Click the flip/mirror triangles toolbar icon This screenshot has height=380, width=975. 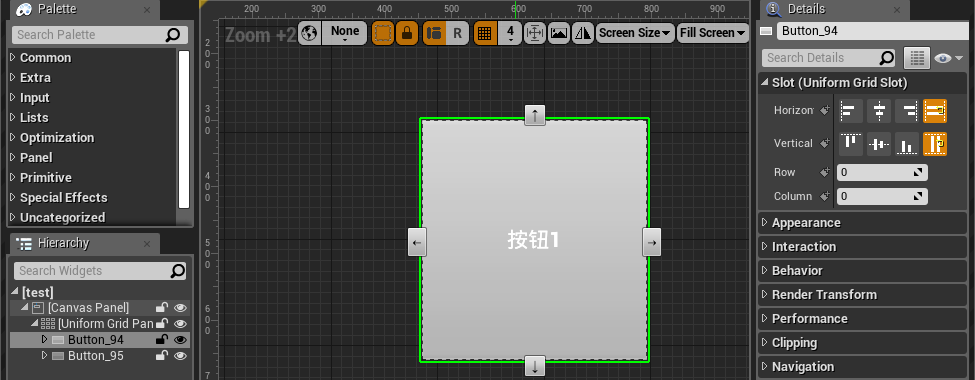pyautogui.click(x=583, y=33)
